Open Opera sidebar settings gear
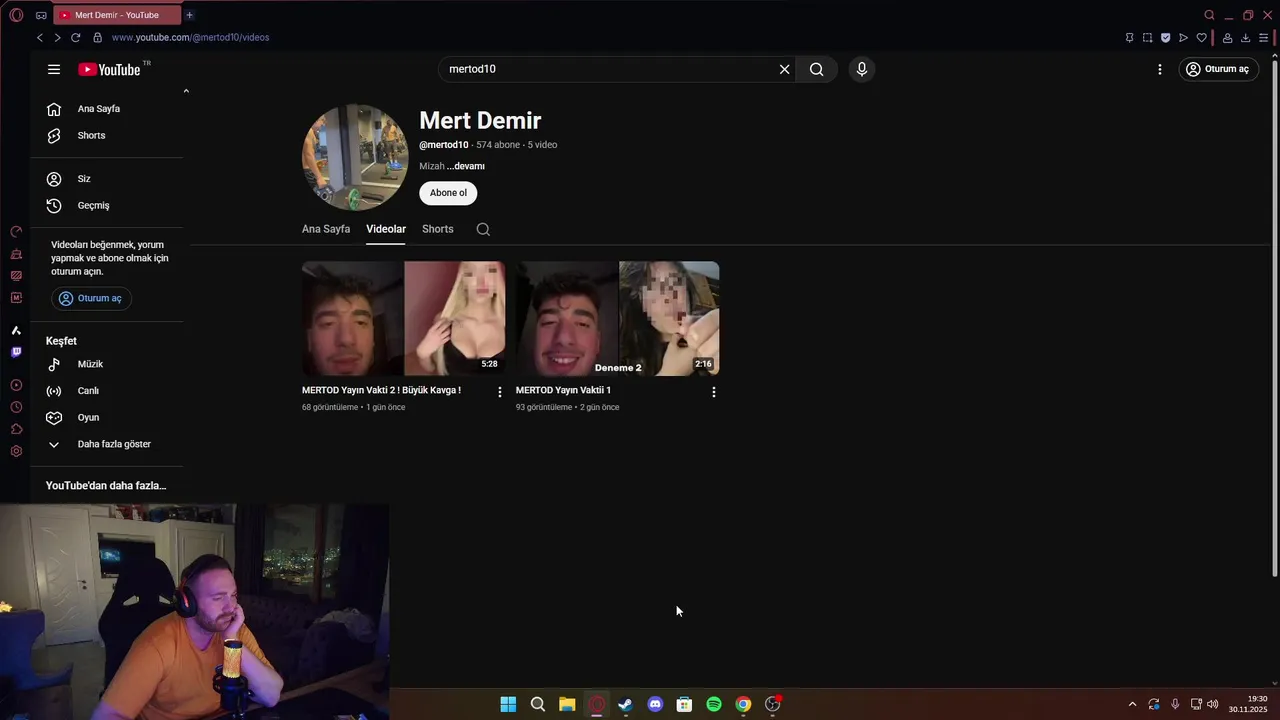The height and width of the screenshot is (720, 1280). (16, 451)
